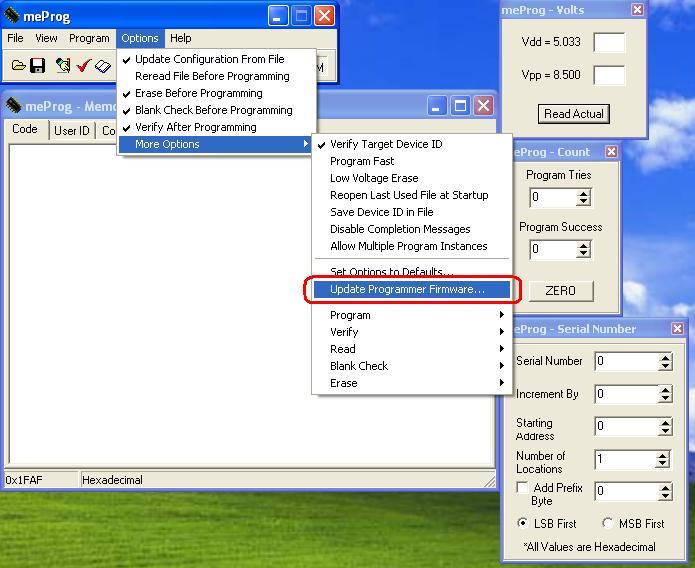This screenshot has width=695, height=568.
Task: Click the meProg chip icon in title bar
Action: pos(12,16)
